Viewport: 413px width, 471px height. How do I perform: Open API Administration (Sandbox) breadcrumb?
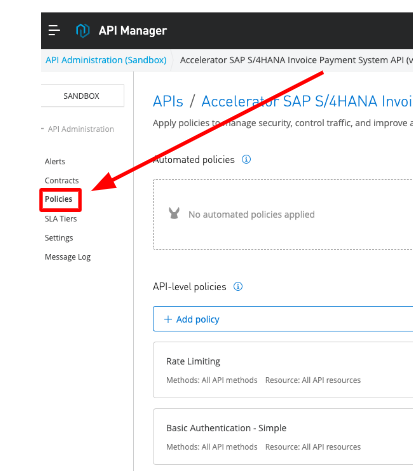tap(106, 60)
